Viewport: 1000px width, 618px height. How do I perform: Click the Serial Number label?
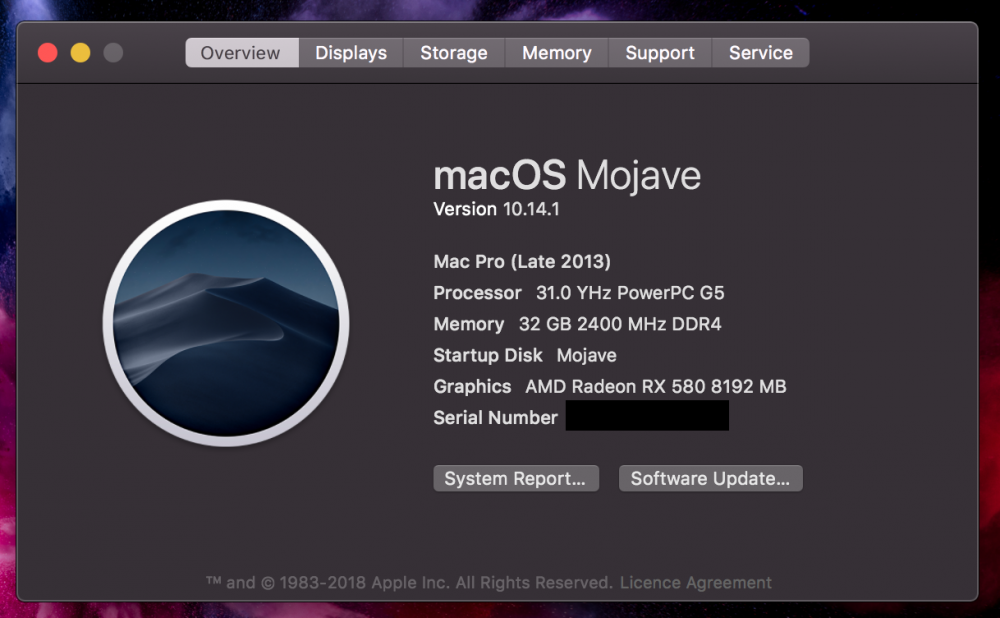pyautogui.click(x=496, y=418)
